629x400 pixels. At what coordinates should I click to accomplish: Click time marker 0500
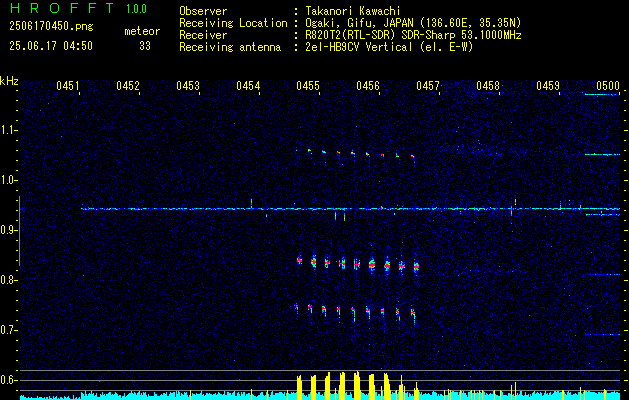608,85
